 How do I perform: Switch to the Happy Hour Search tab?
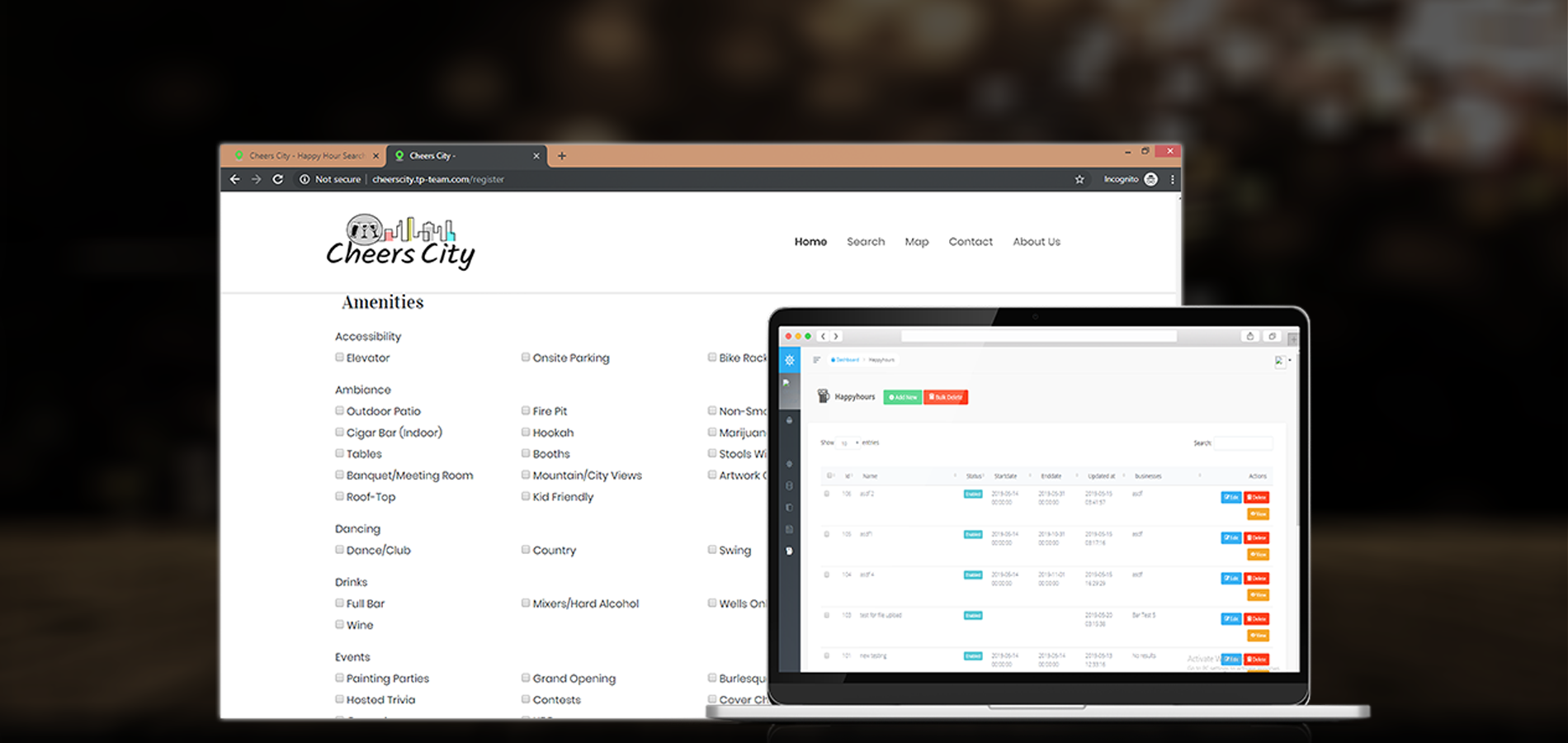tap(302, 155)
